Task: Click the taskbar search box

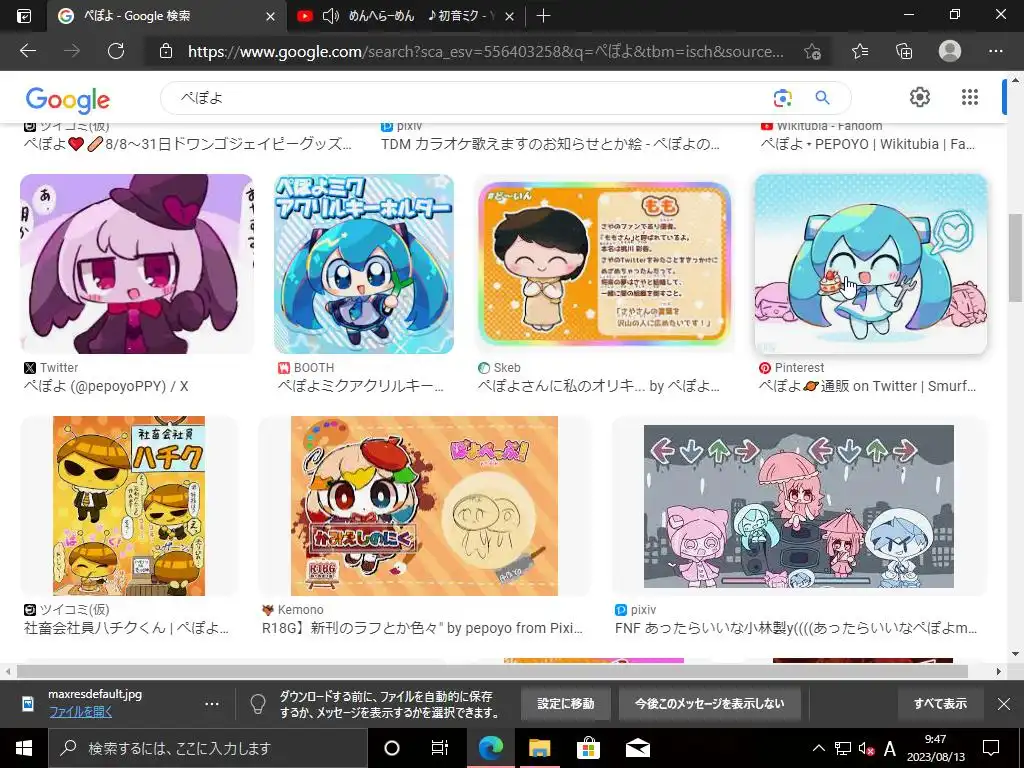Action: tap(208, 748)
